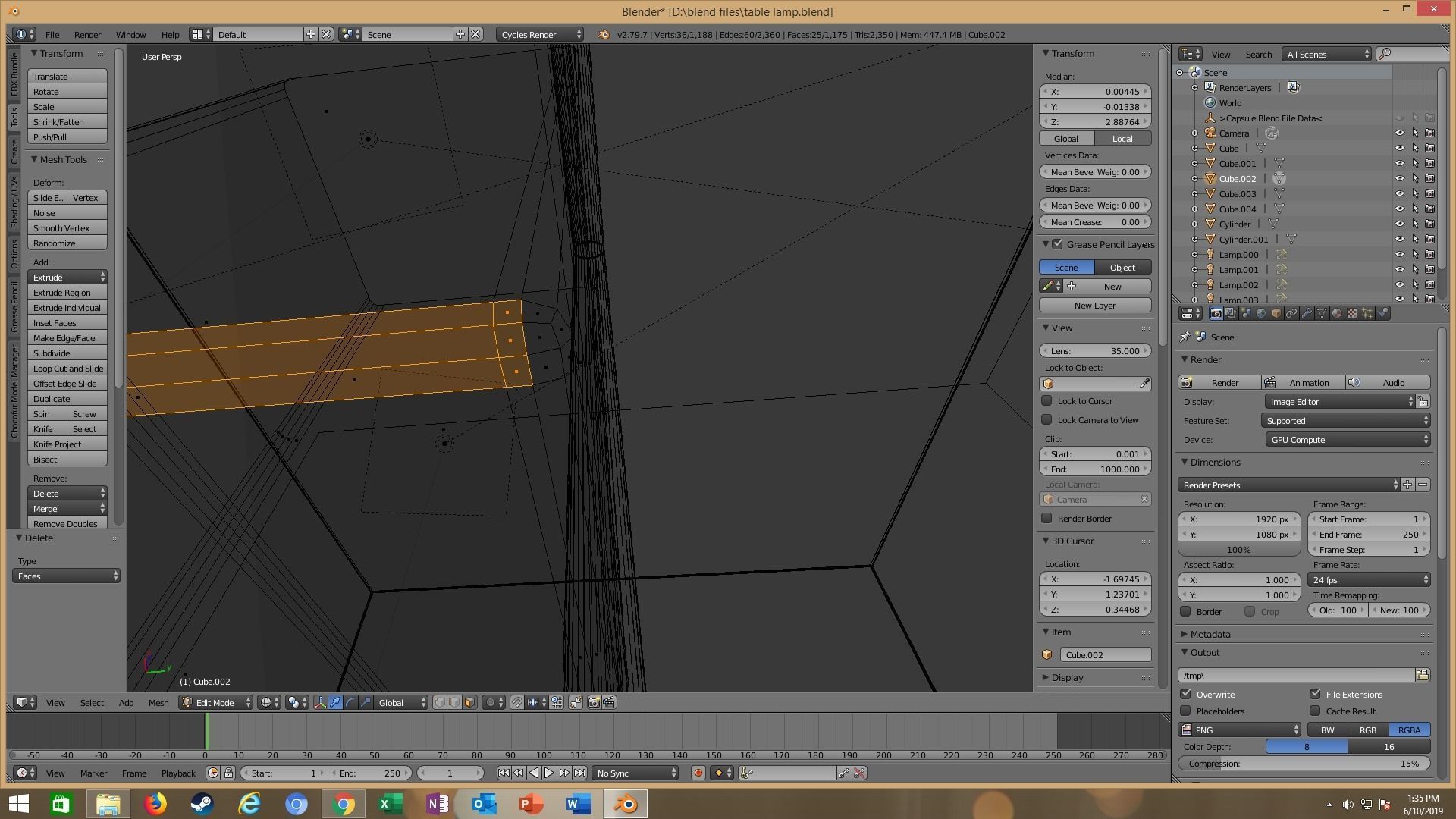Open the Modifiers wrench properties tab
Viewport: 1456px width, 819px height.
pyautogui.click(x=1307, y=313)
